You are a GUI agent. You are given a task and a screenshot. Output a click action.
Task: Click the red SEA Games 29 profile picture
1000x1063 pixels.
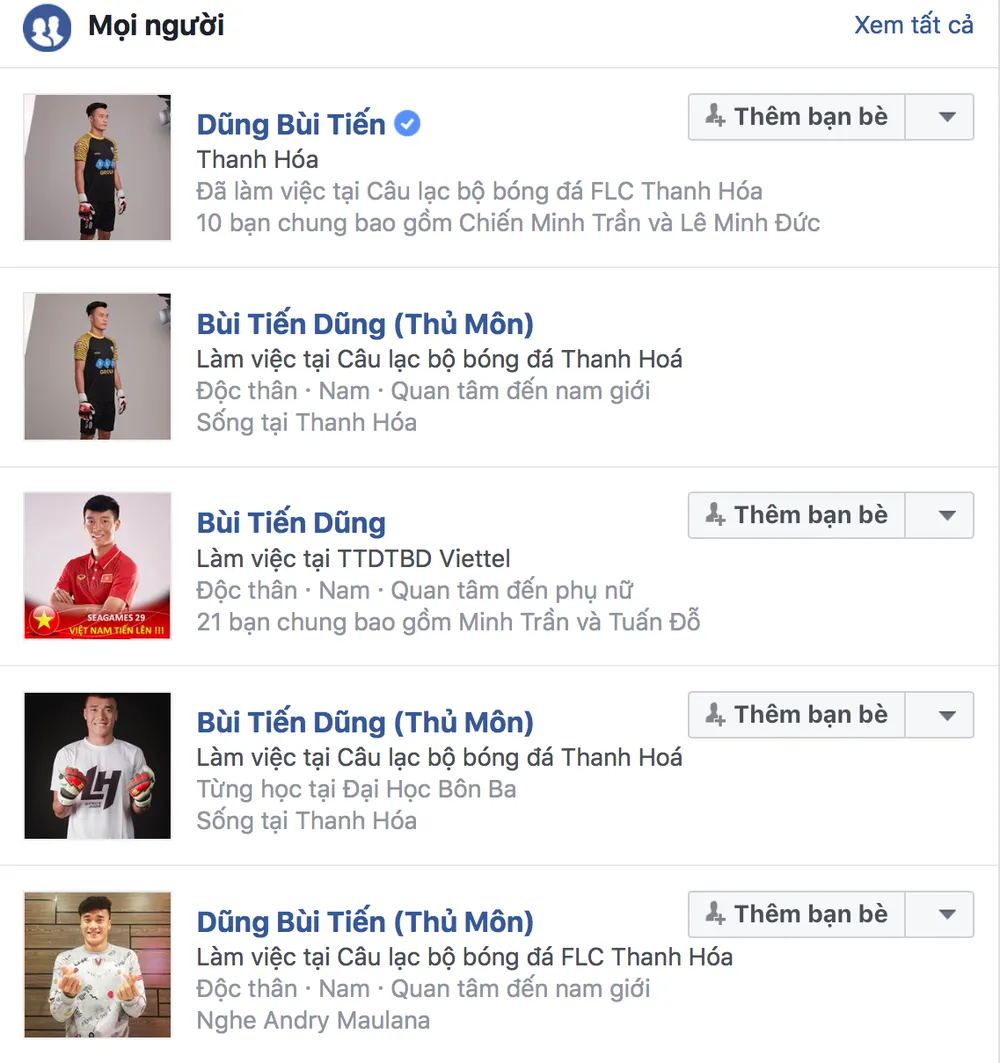(x=98, y=566)
